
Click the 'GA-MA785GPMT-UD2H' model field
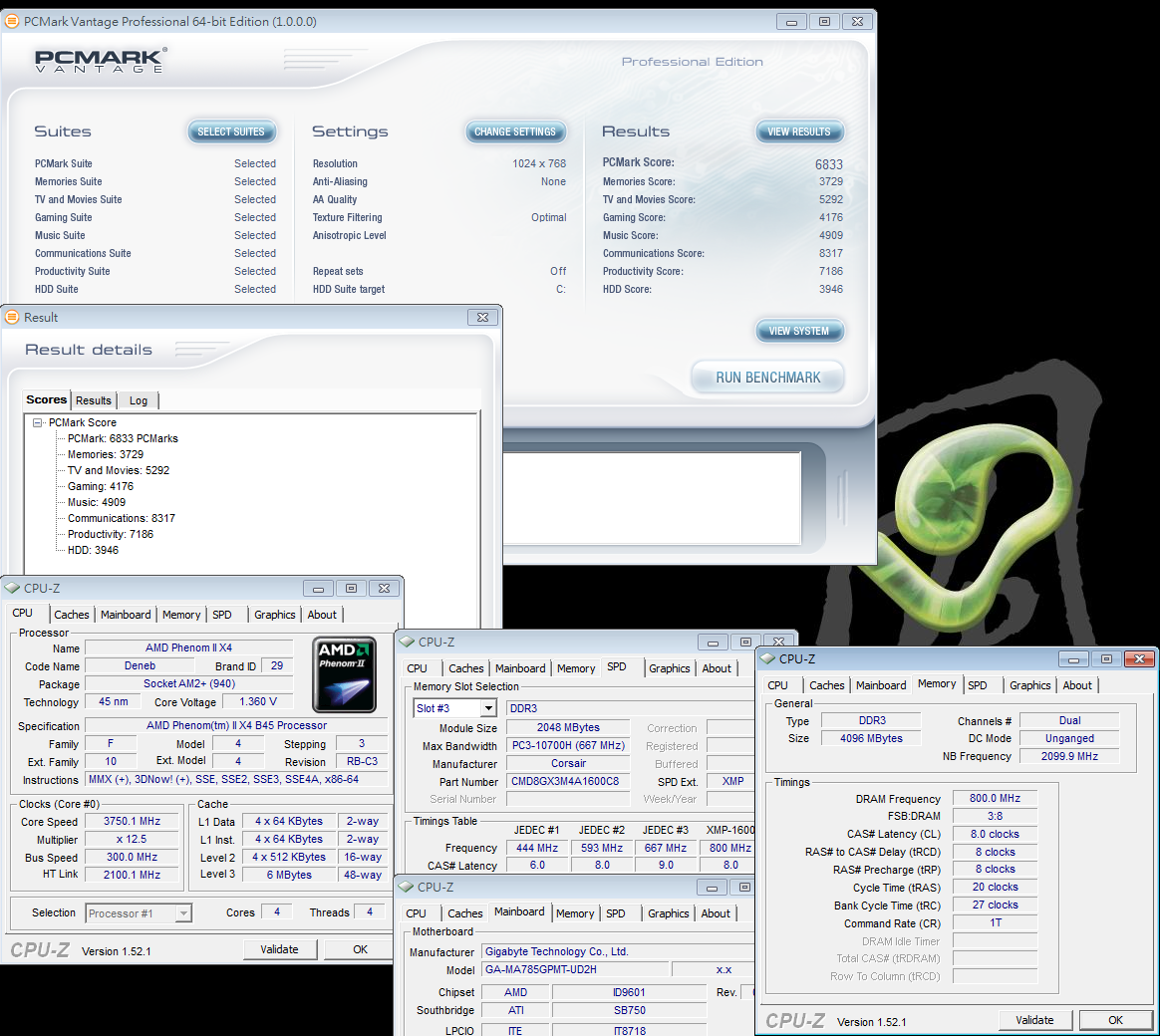tap(574, 969)
